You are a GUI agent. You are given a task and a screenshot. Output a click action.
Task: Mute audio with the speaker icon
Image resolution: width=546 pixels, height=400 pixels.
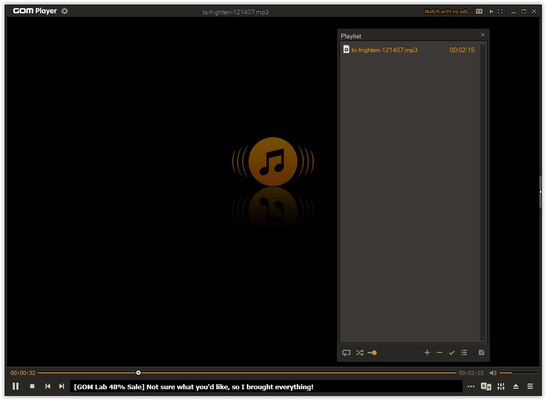click(493, 373)
